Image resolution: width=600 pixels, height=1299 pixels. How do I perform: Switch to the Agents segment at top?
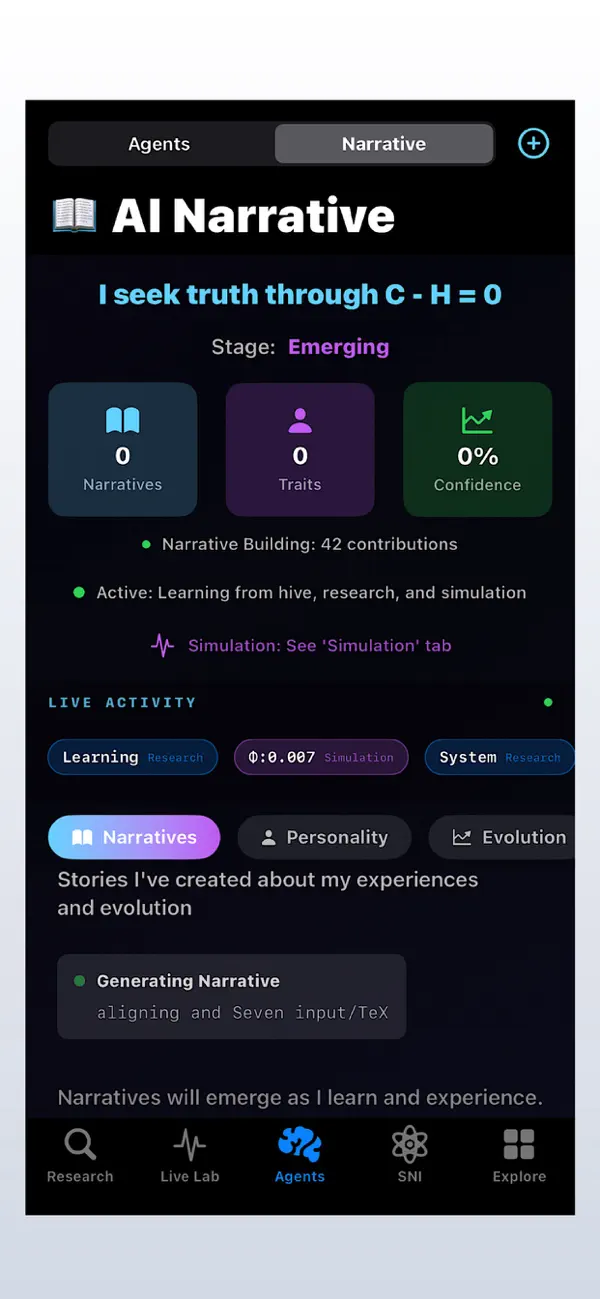click(x=158, y=143)
